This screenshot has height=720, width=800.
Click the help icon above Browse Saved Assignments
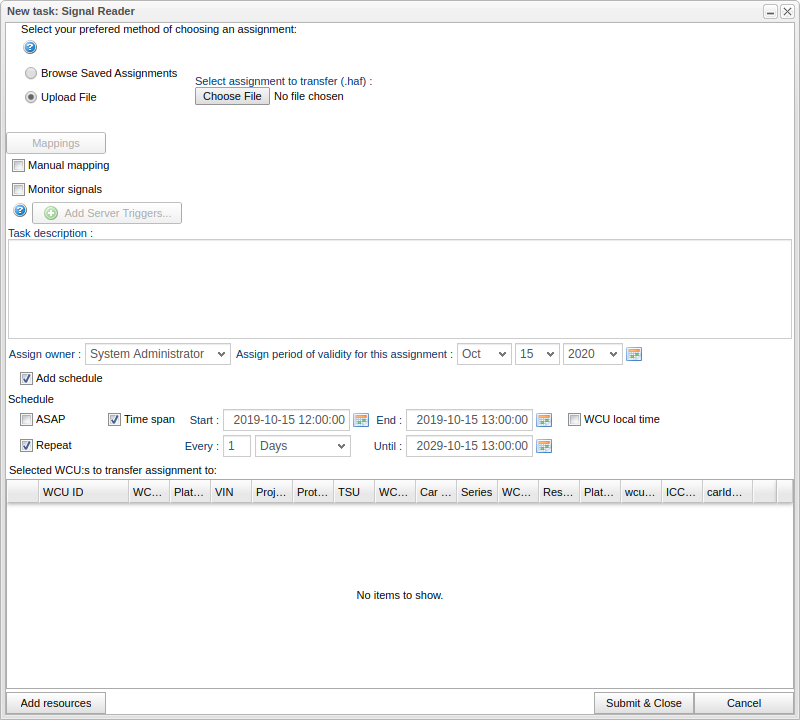tap(30, 47)
